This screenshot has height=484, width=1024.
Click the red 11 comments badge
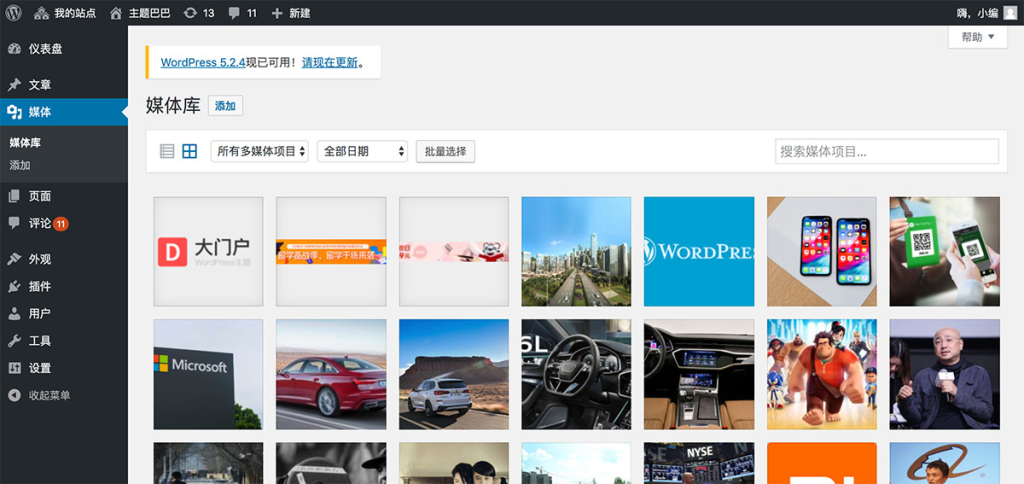click(61, 224)
